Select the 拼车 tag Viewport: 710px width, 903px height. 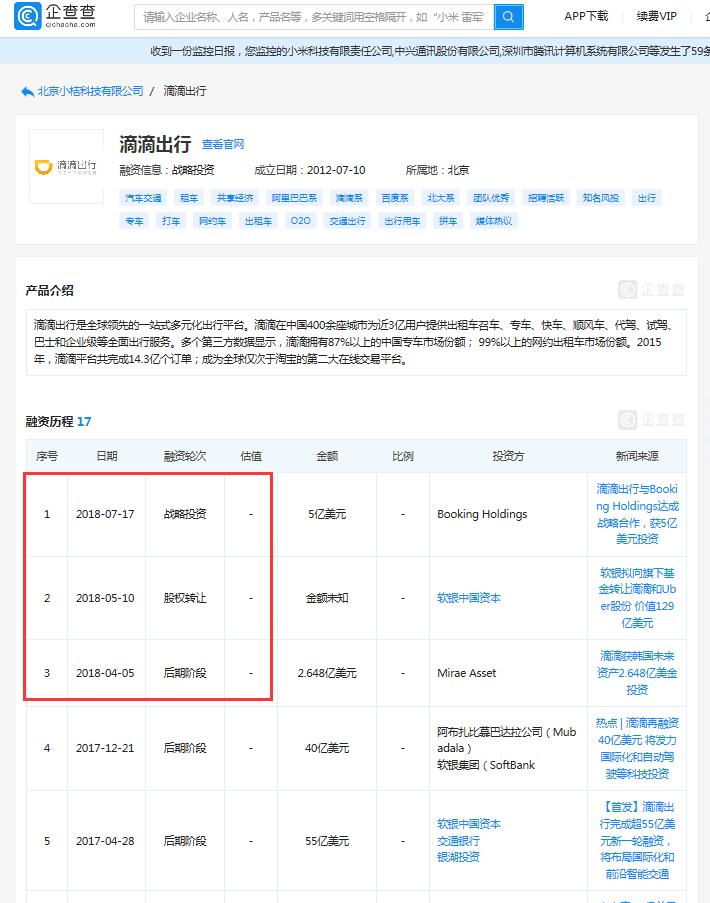(448, 221)
